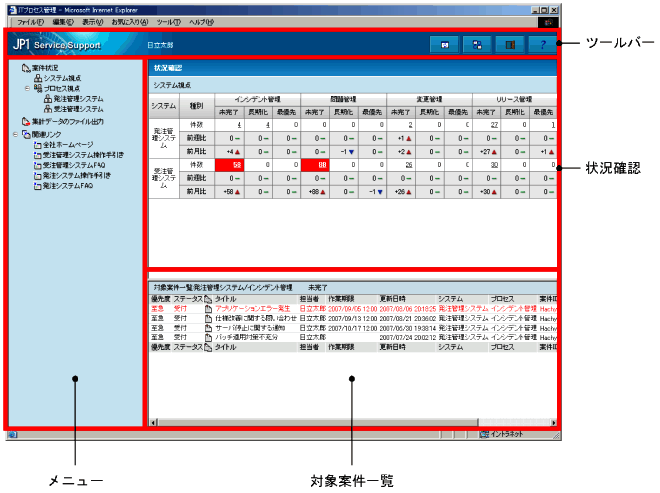This screenshot has height=493, width=660.
Task: Click the horizontal scrollbar thumb in case list
Action: [318, 422]
